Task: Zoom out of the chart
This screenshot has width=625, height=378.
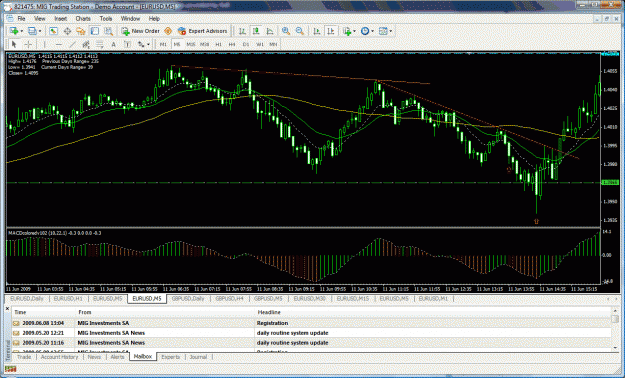Action: pos(300,31)
